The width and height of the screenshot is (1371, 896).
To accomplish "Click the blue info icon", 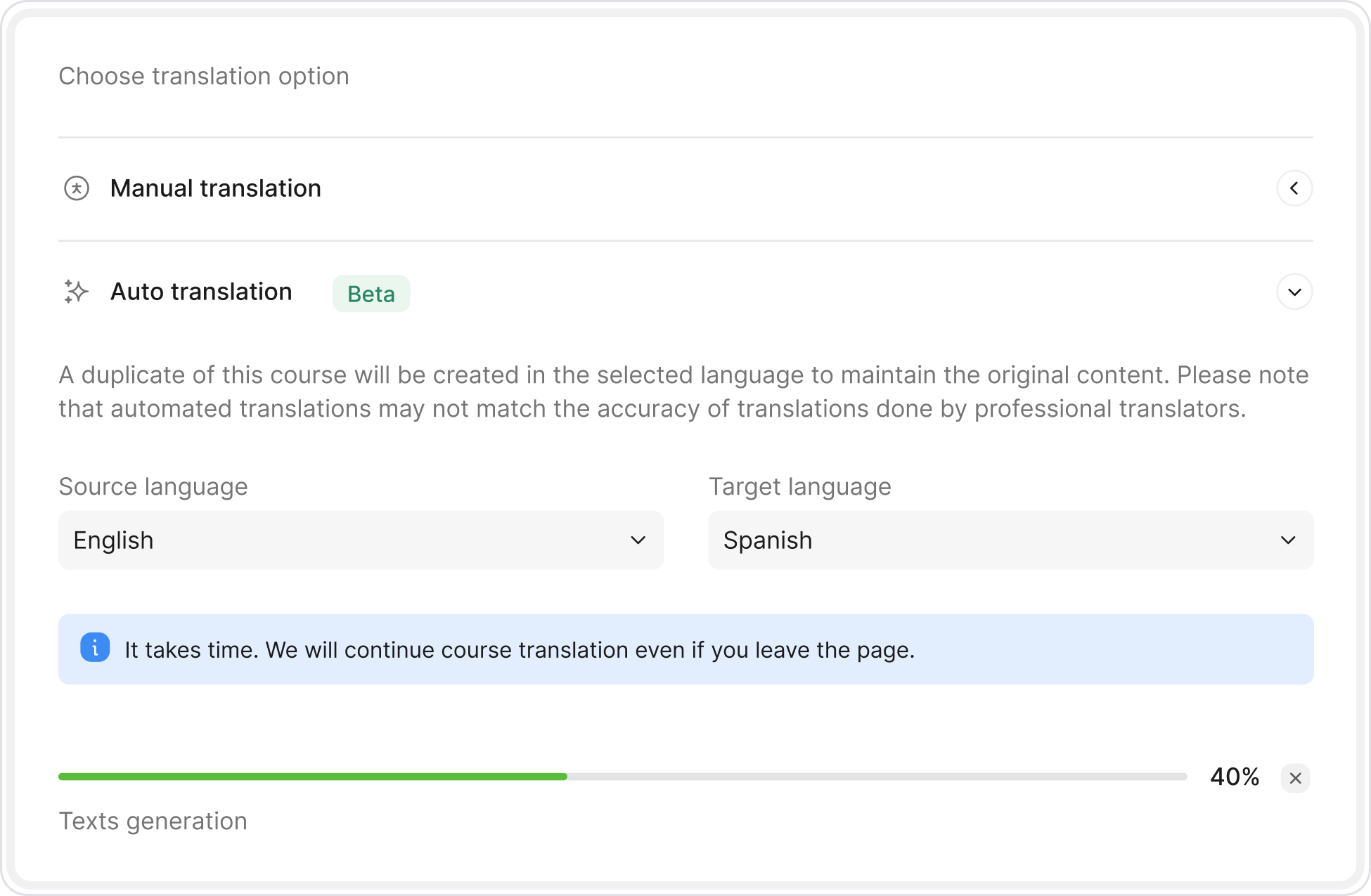I will tap(95, 648).
